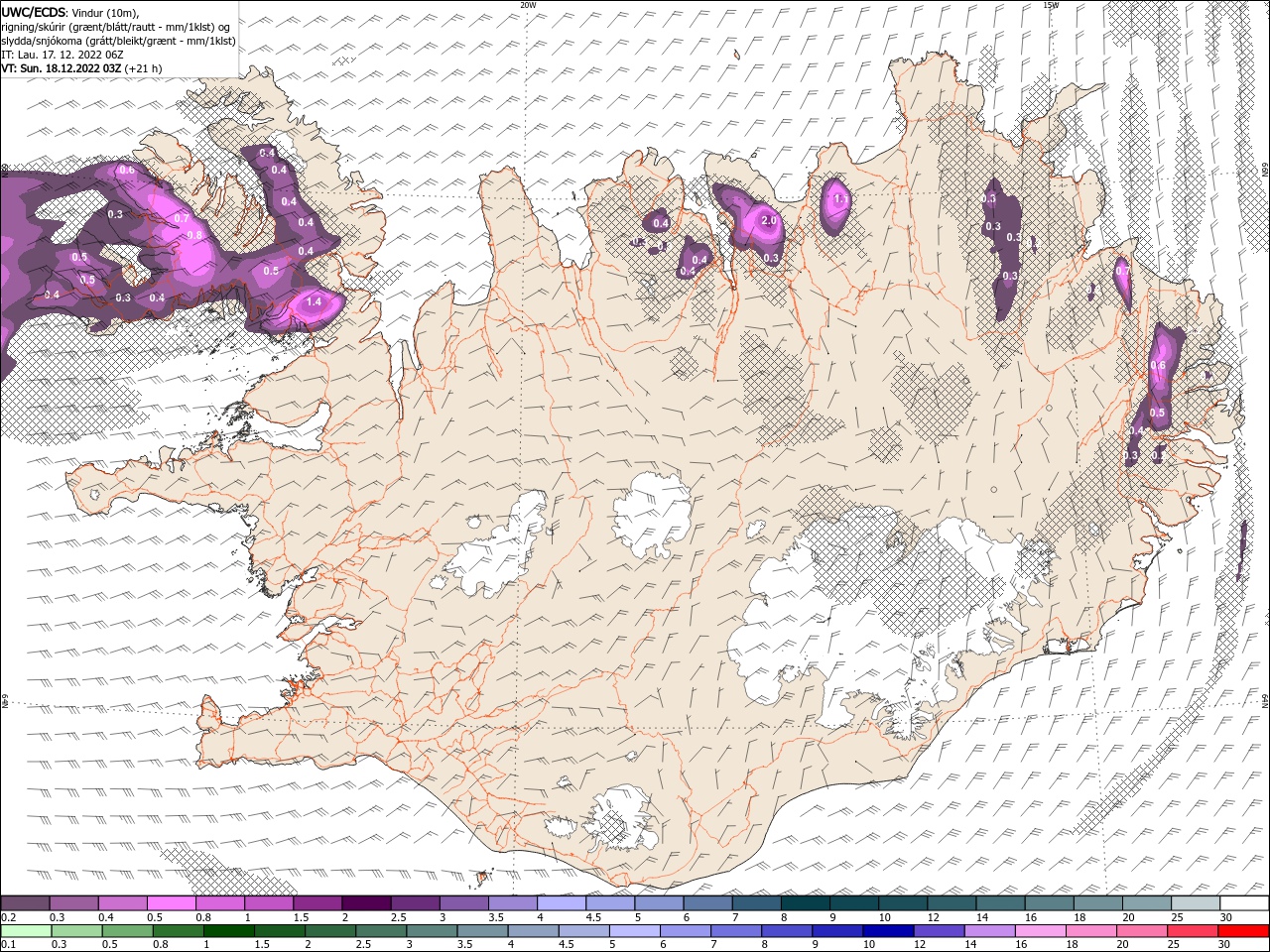Pick the darkest purple upper swatch starting at 2
1270x952 pixels.
[x=366, y=903]
